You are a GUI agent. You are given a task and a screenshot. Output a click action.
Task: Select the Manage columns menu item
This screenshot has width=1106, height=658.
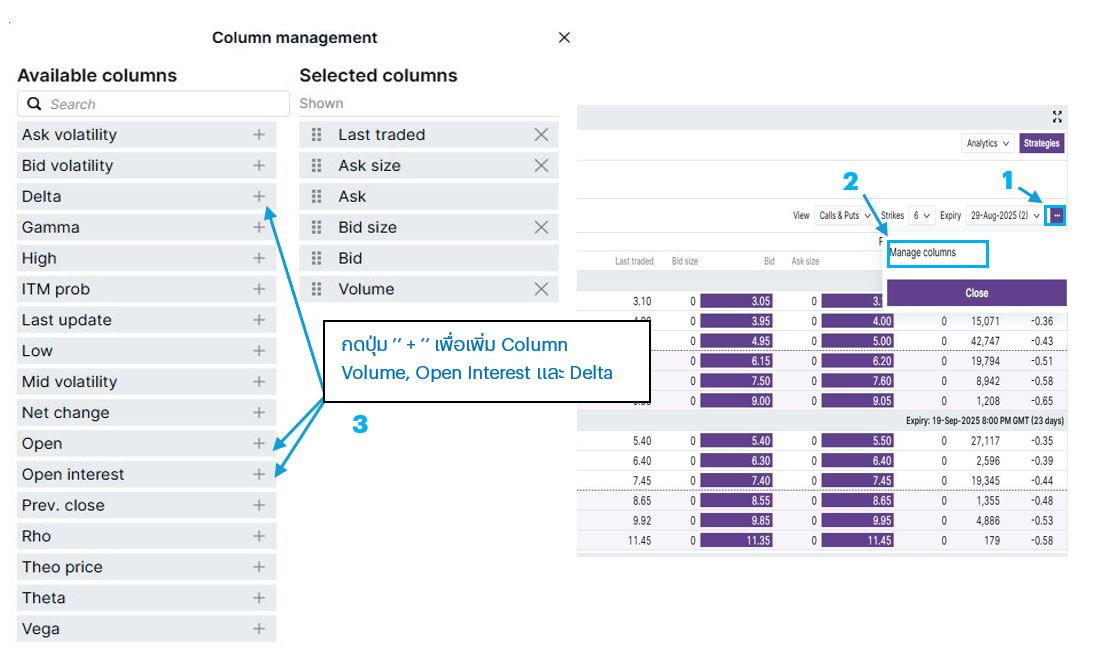pyautogui.click(x=936, y=254)
